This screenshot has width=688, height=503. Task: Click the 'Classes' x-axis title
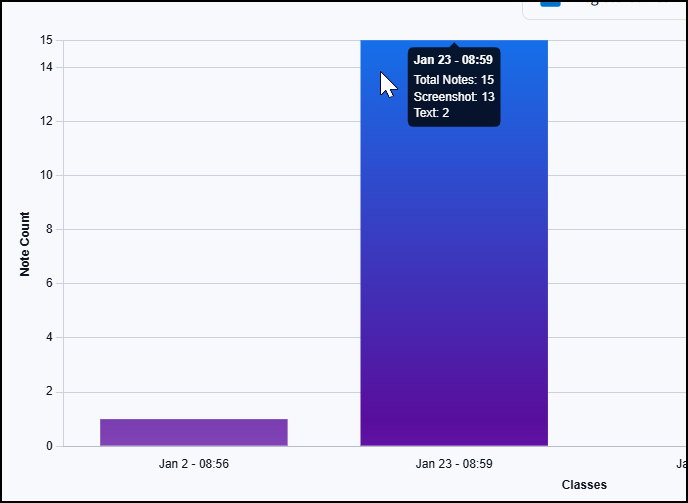584,485
